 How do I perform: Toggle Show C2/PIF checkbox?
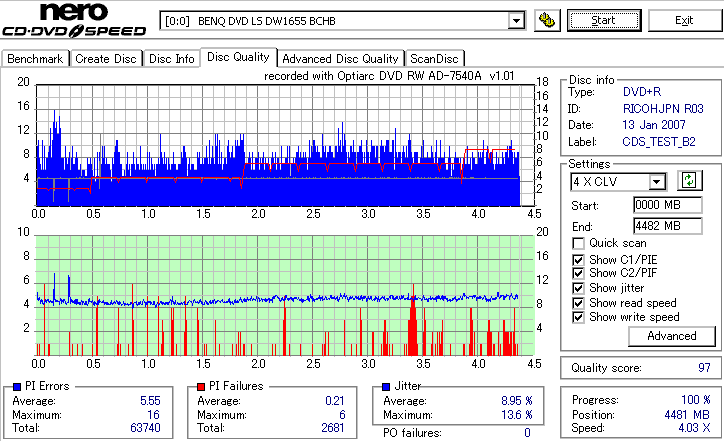coord(578,273)
